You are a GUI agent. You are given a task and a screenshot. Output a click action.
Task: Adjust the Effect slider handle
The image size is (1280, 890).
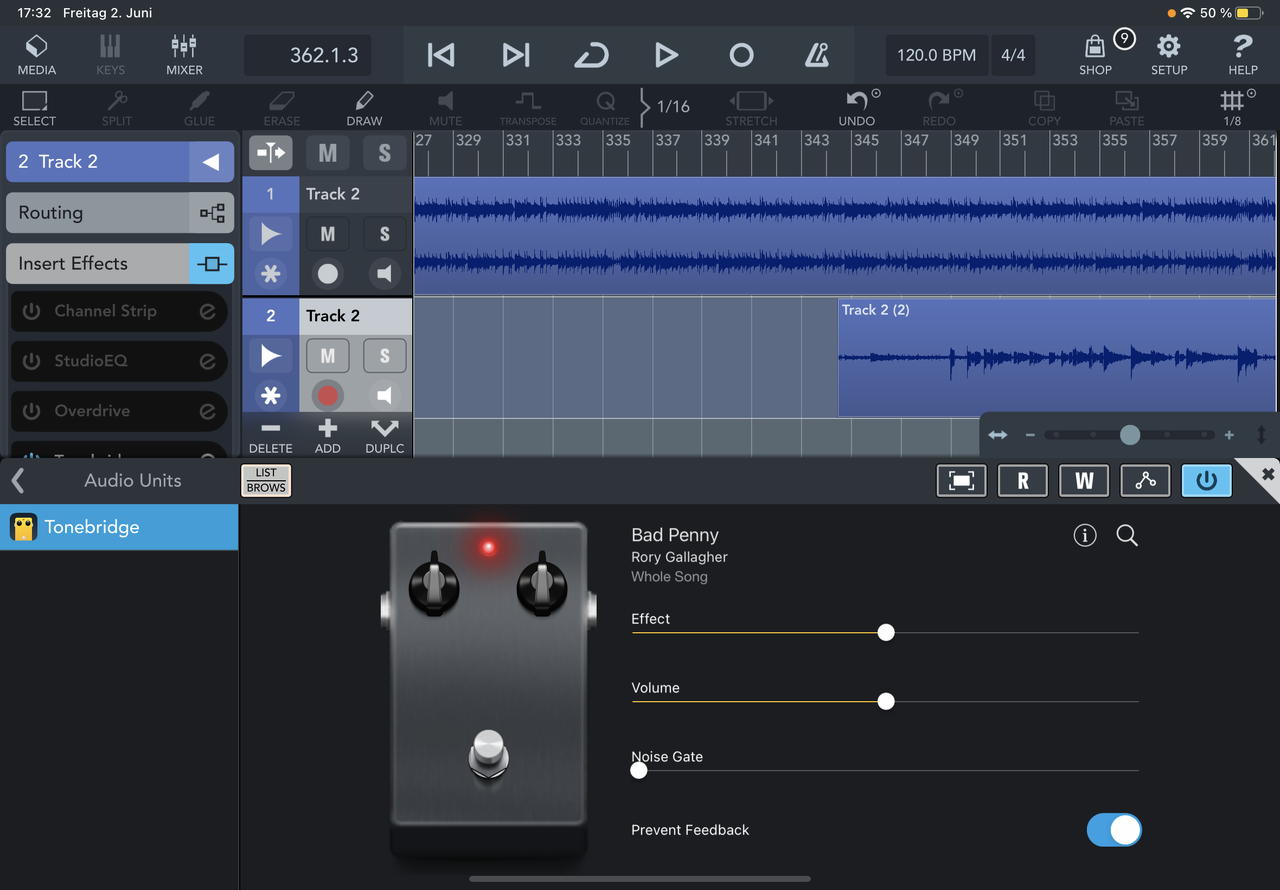click(x=886, y=632)
